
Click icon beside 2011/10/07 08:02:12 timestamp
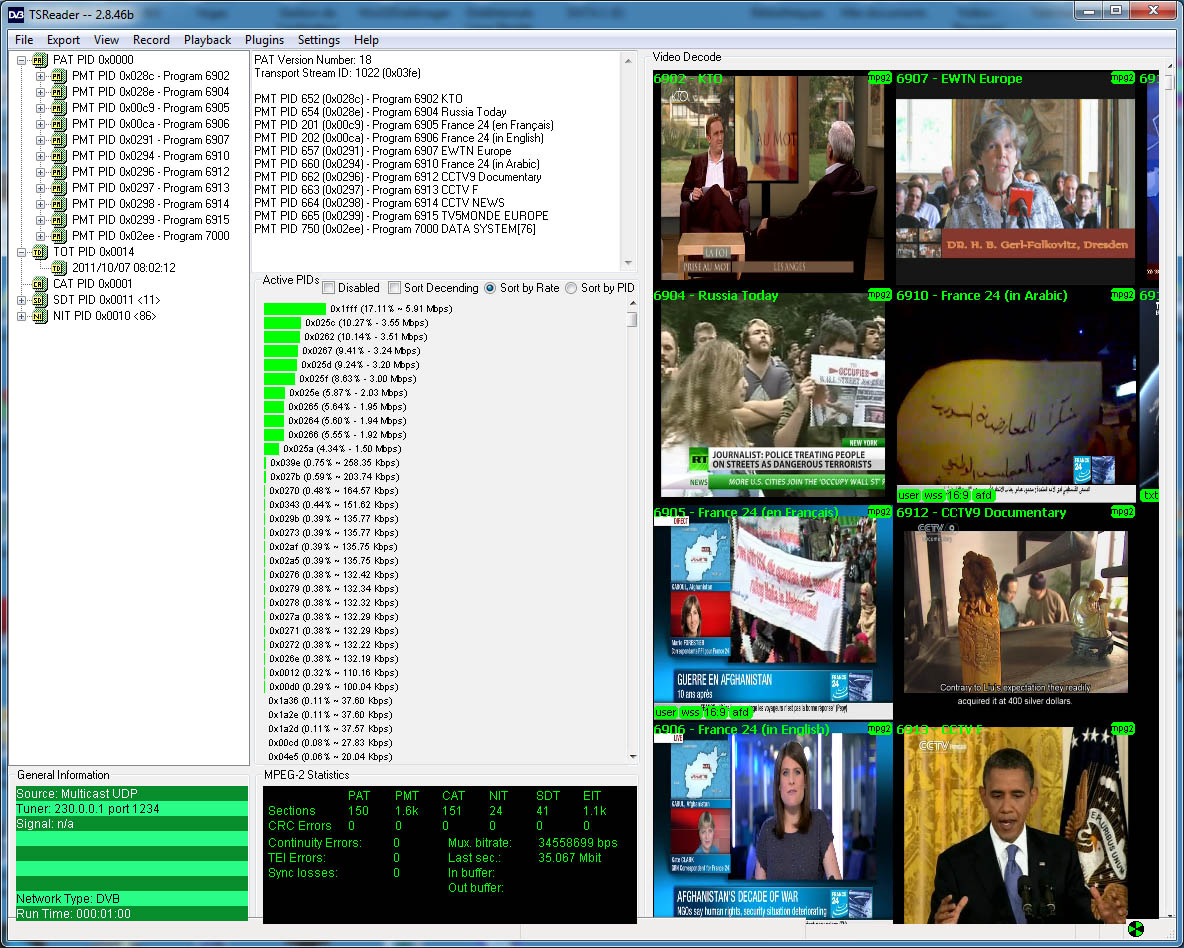59,268
